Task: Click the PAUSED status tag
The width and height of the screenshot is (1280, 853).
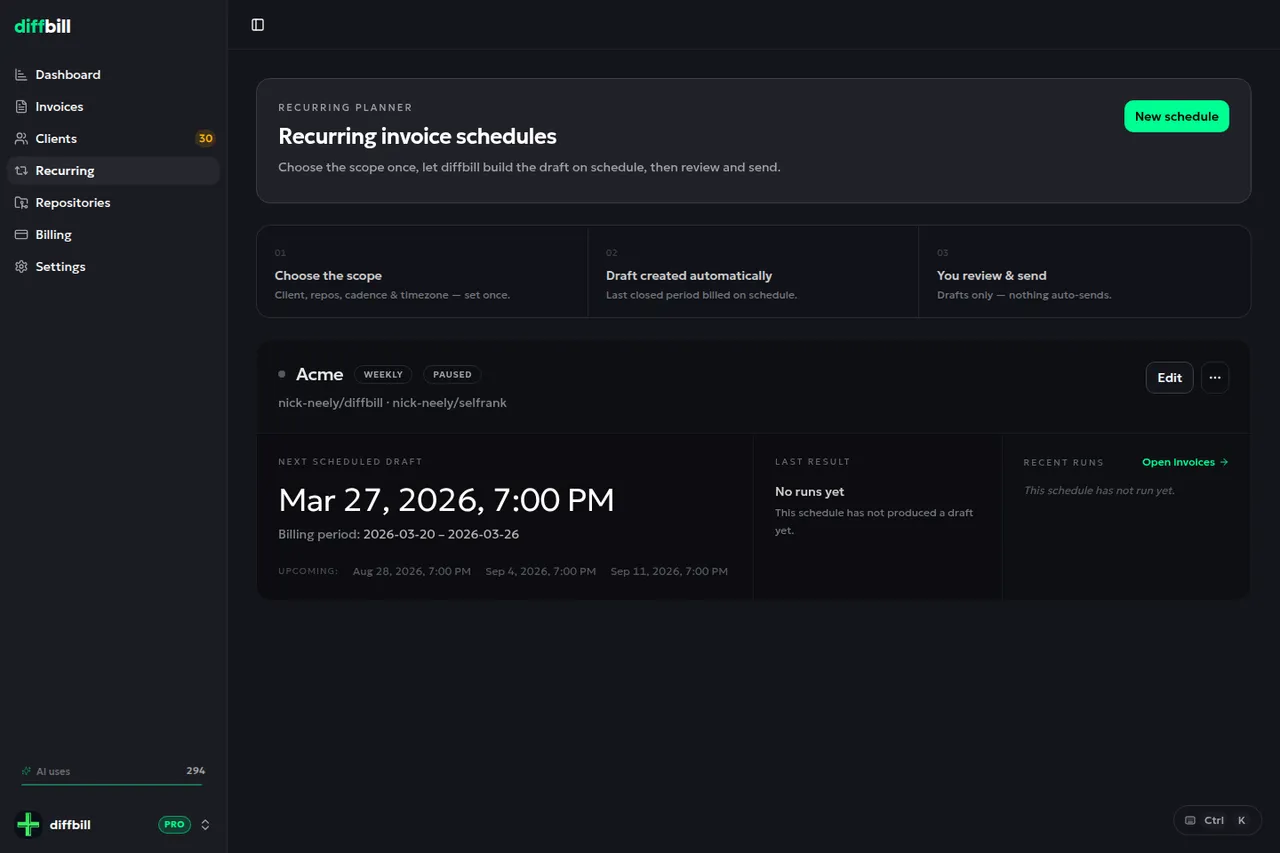Action: (452, 375)
